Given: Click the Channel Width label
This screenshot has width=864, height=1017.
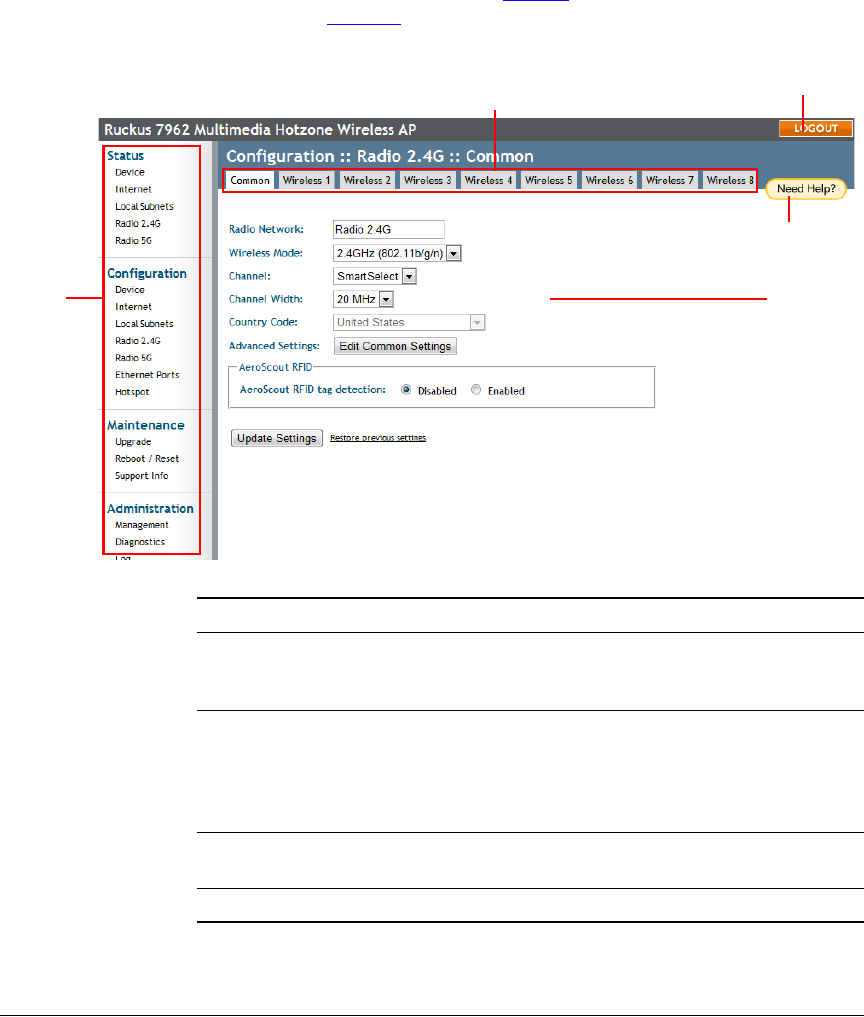Looking at the screenshot, I should (x=266, y=299).
